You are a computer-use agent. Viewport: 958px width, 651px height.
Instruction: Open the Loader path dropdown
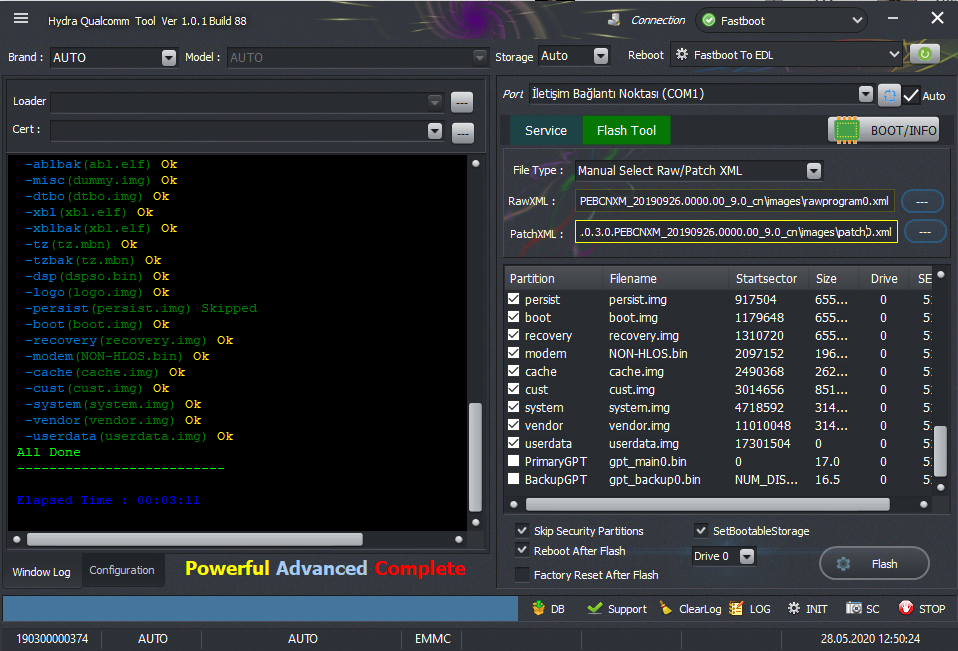[434, 102]
